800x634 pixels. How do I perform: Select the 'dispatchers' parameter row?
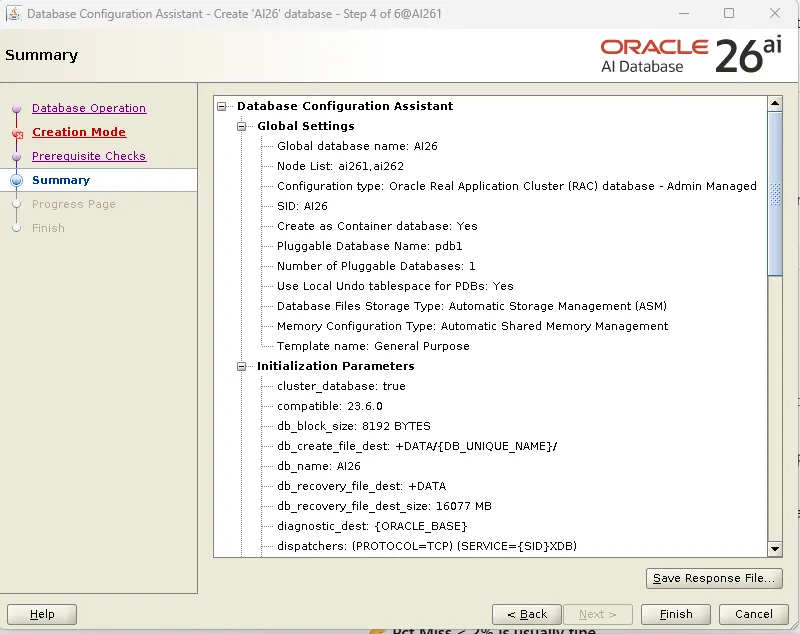click(x=427, y=546)
